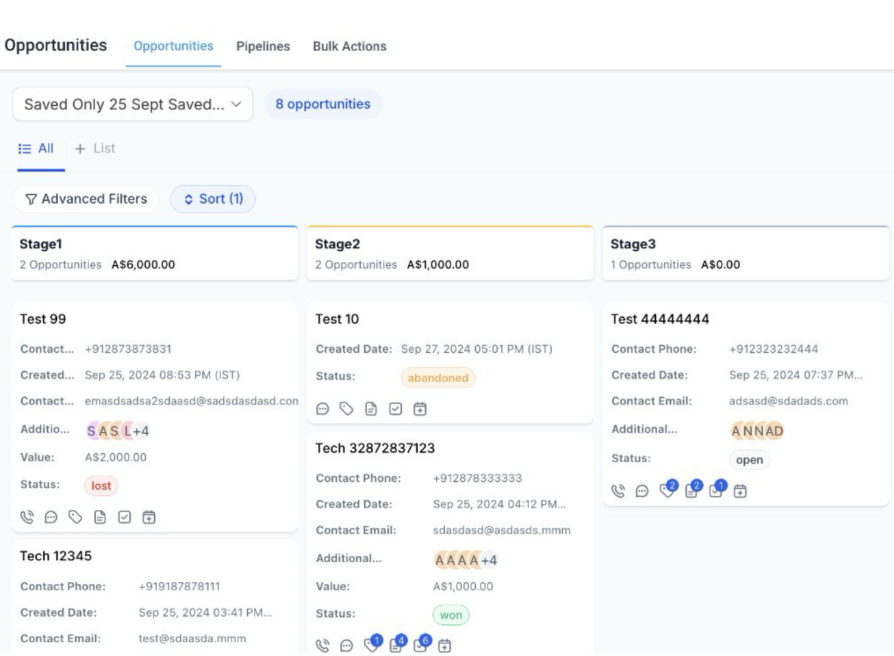
Task: Click the won status badge
Action: coord(451,615)
